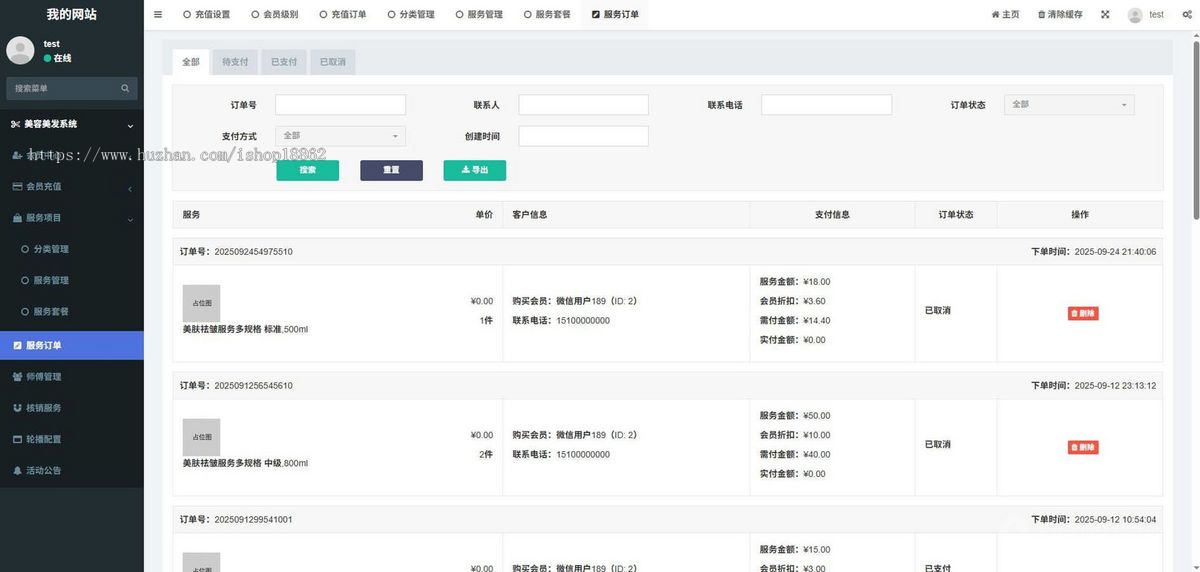Switch to the 会员级别 top tab

point(274,15)
